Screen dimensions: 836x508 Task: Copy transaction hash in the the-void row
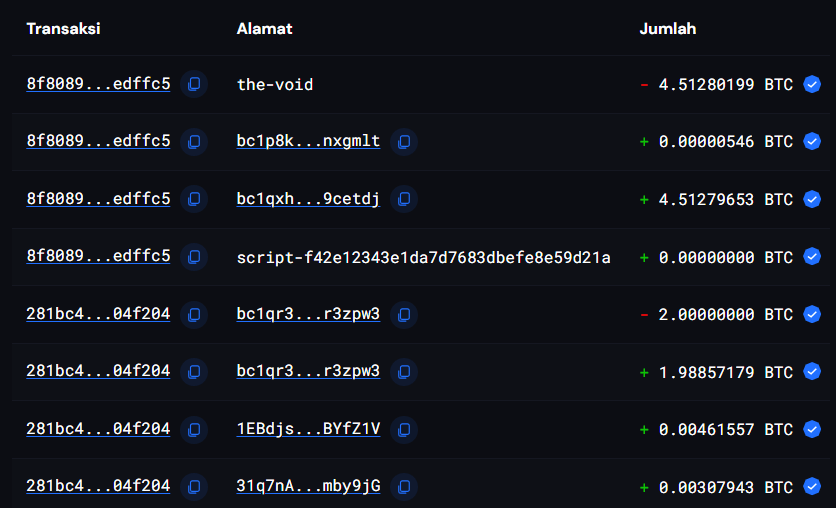point(194,84)
